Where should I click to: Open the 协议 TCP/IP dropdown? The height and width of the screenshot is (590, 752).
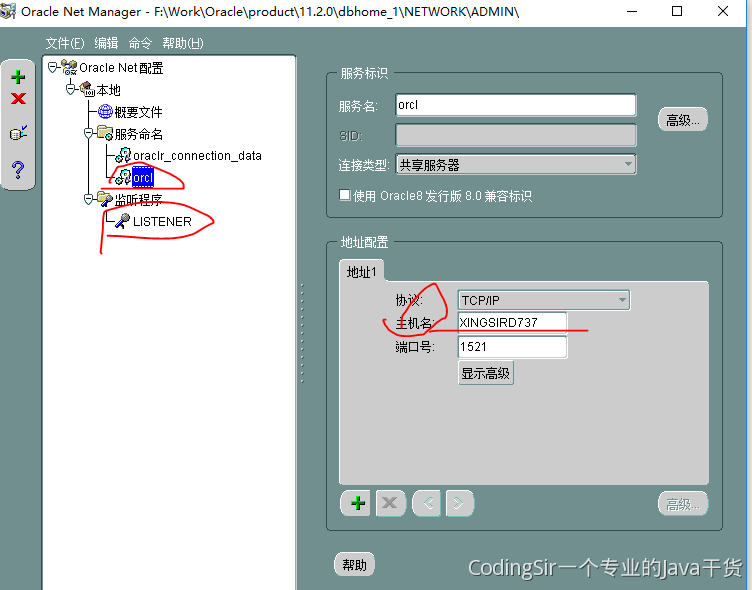pos(543,300)
